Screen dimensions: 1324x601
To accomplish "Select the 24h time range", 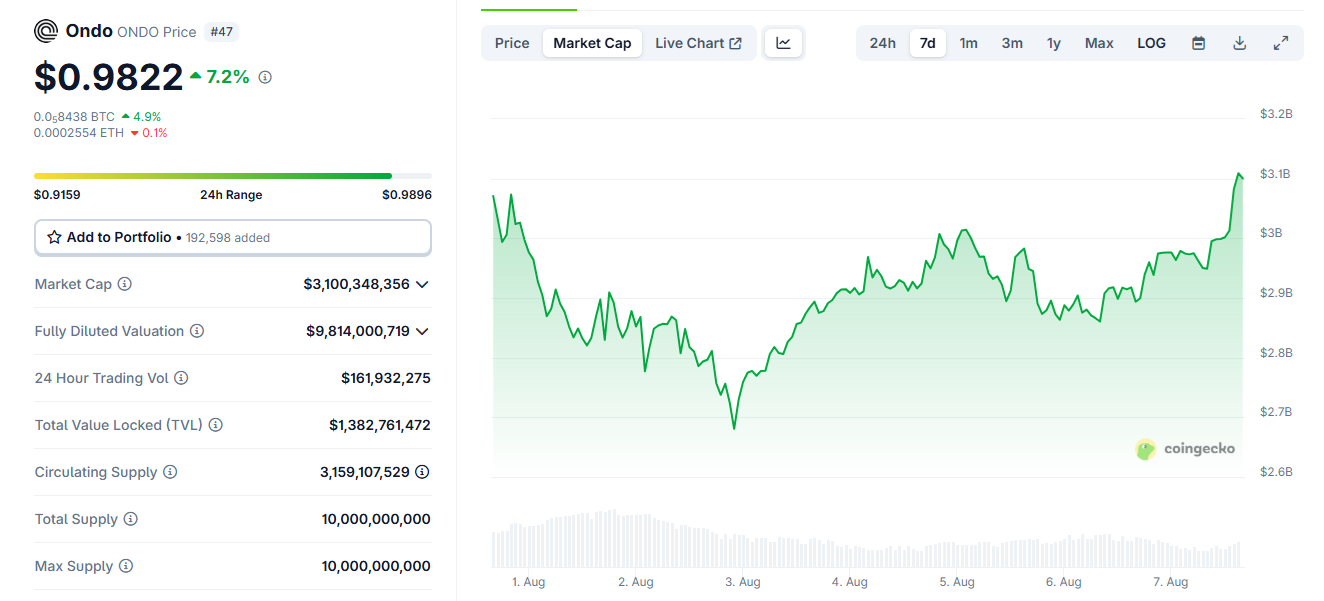I will [x=882, y=43].
